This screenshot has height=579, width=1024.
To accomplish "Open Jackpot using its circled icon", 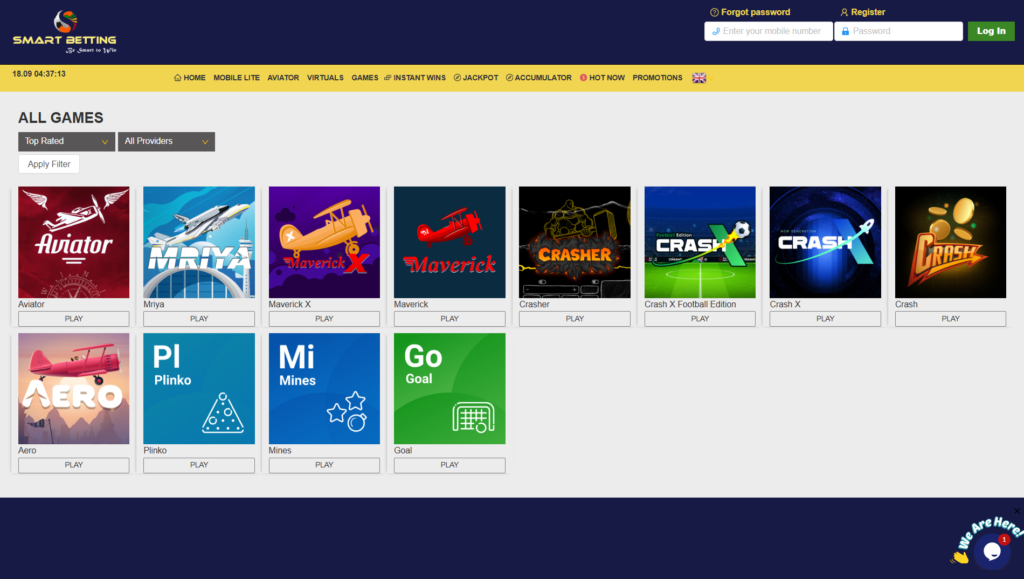I will click(x=460, y=77).
